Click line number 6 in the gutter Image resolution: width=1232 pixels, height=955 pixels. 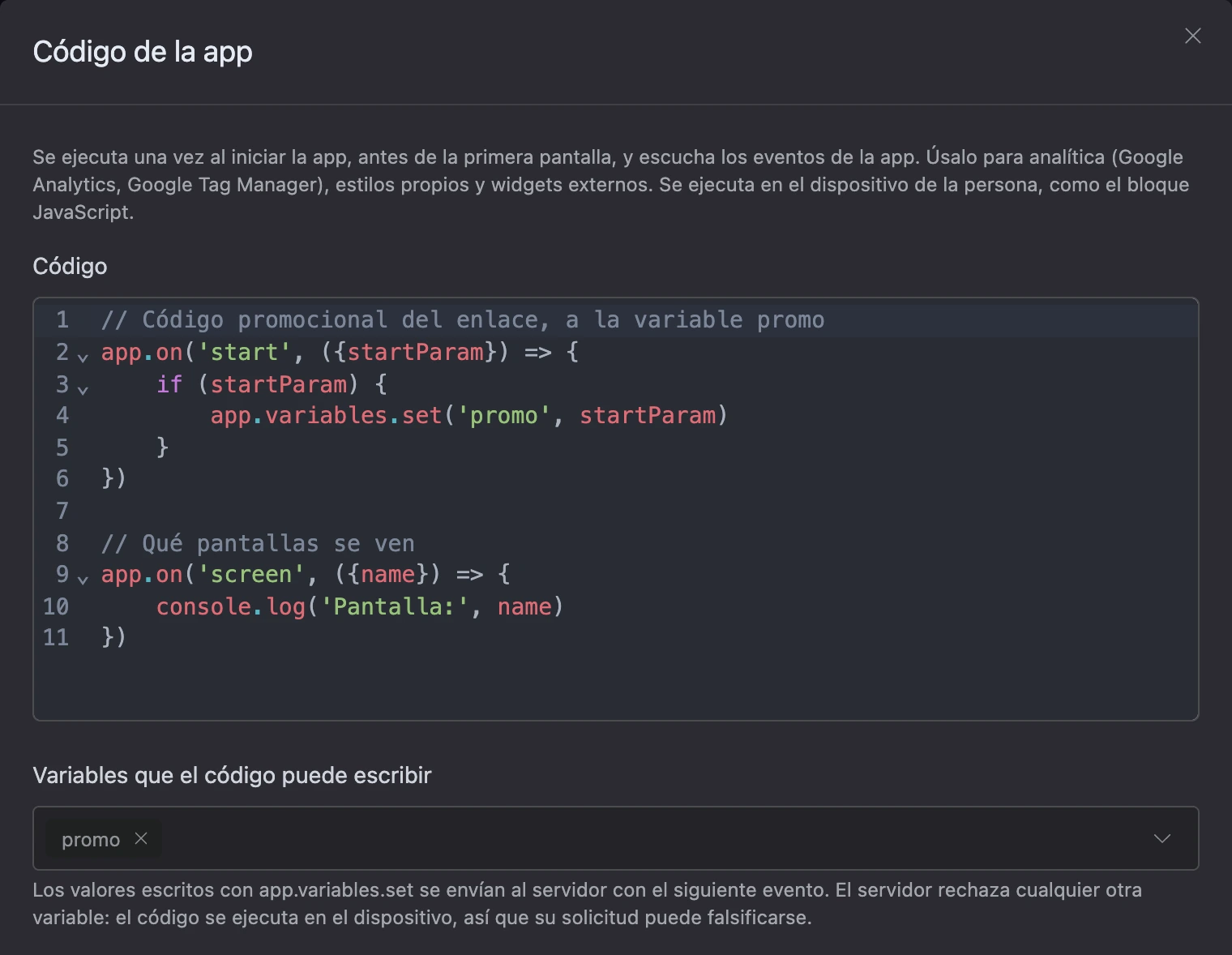[62, 478]
